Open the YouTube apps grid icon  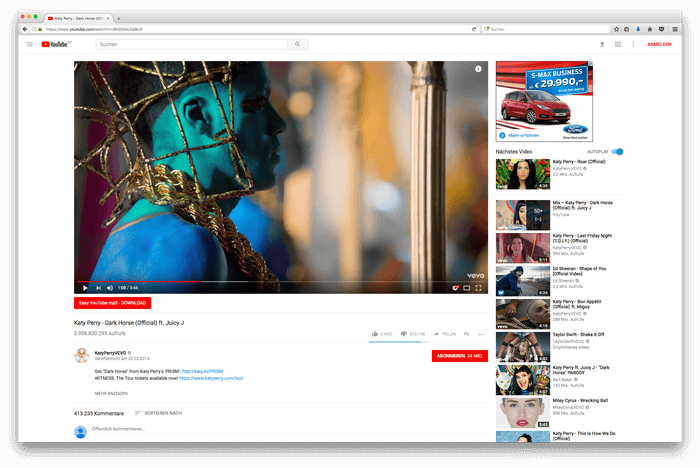coord(617,44)
